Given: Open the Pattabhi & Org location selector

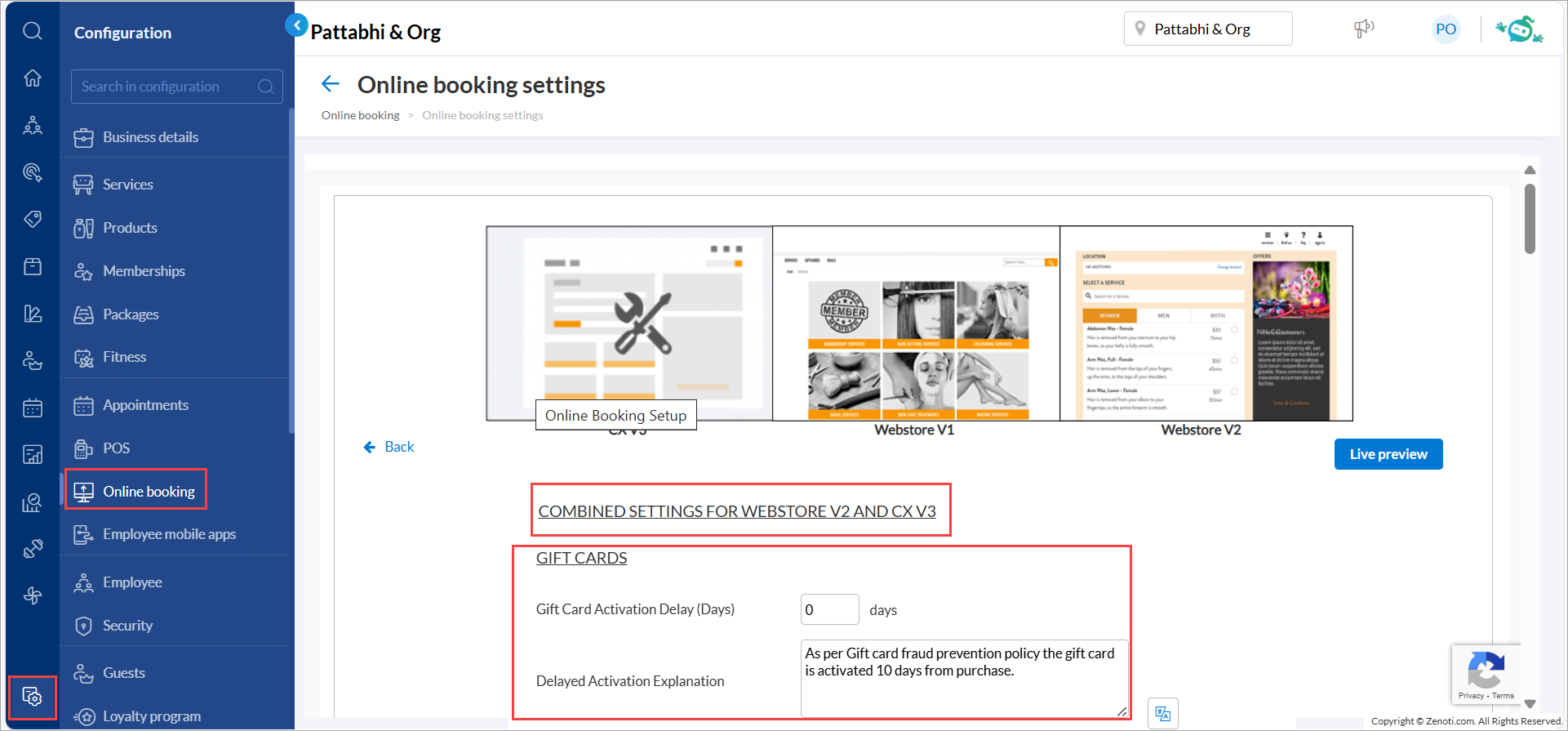Looking at the screenshot, I should 1208,29.
